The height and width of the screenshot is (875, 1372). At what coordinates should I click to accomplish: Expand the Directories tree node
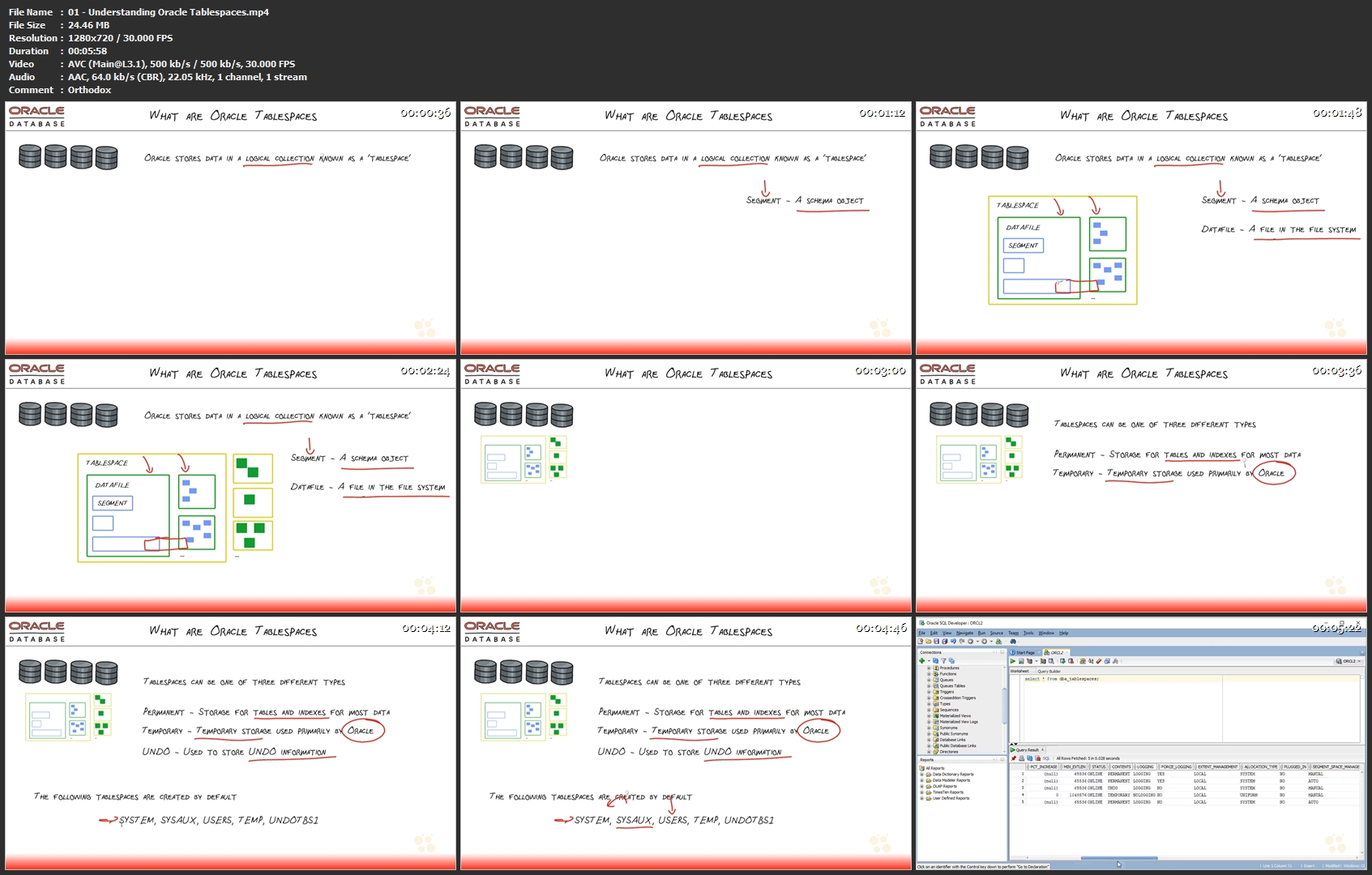[x=929, y=752]
